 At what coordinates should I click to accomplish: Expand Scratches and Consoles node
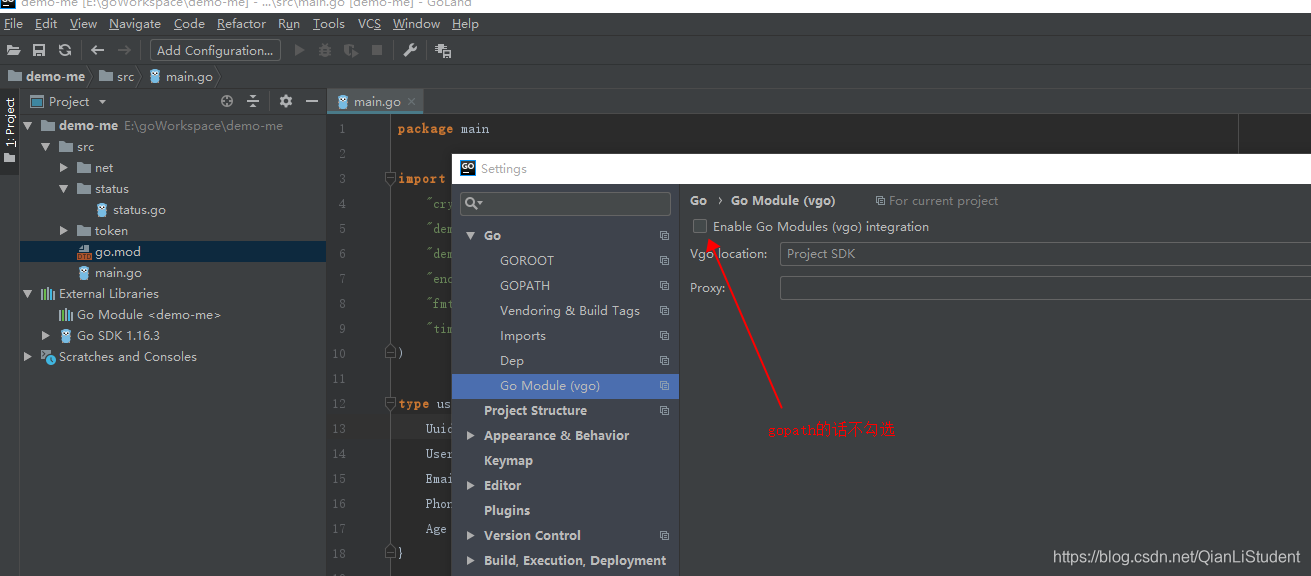28,357
